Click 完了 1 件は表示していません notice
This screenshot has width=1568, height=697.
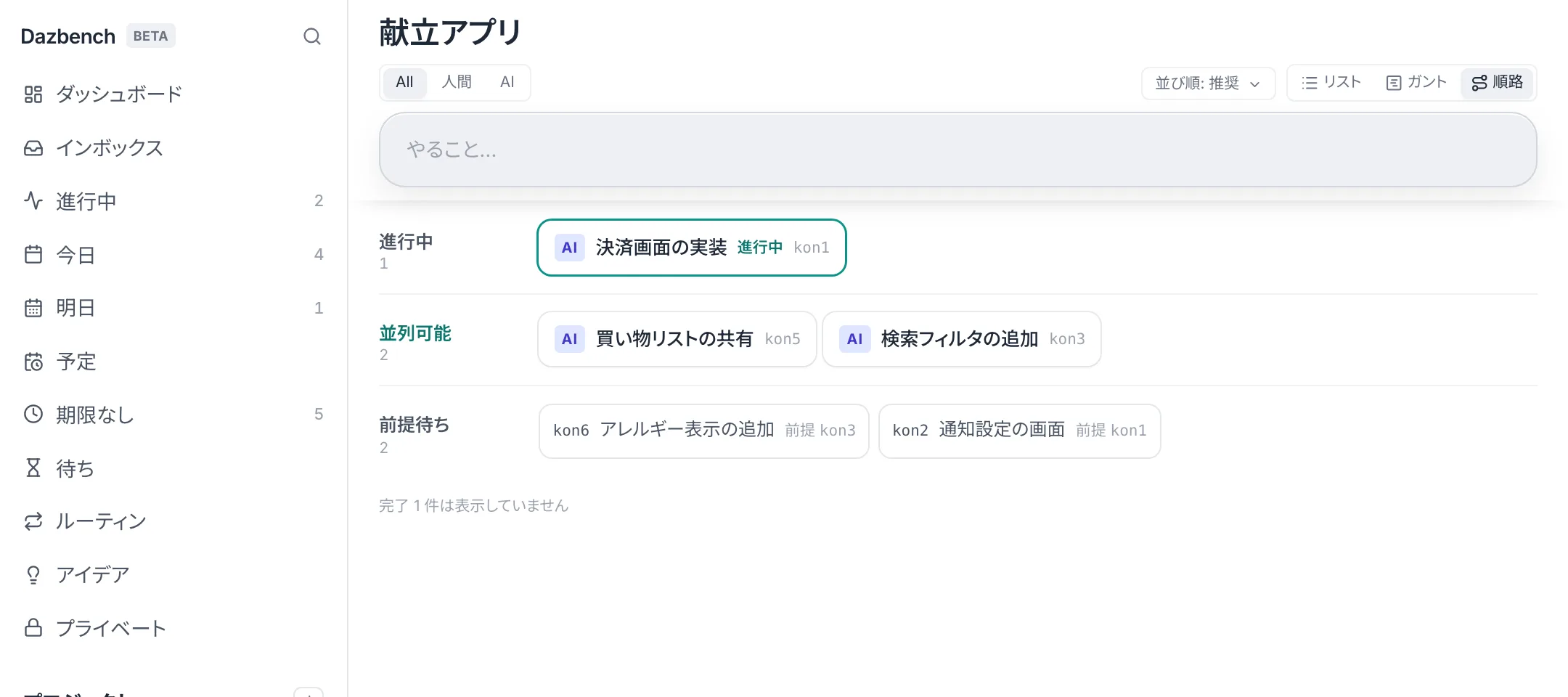pos(473,505)
